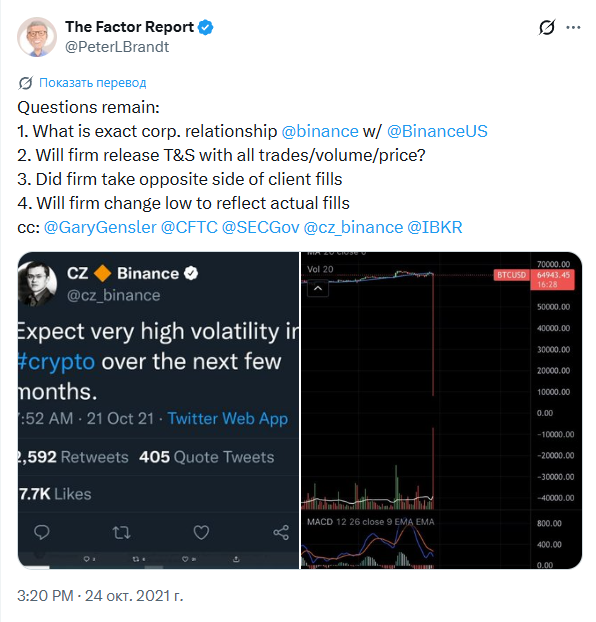
Task: Click the Grok icon at top right
Action: click(x=547, y=27)
